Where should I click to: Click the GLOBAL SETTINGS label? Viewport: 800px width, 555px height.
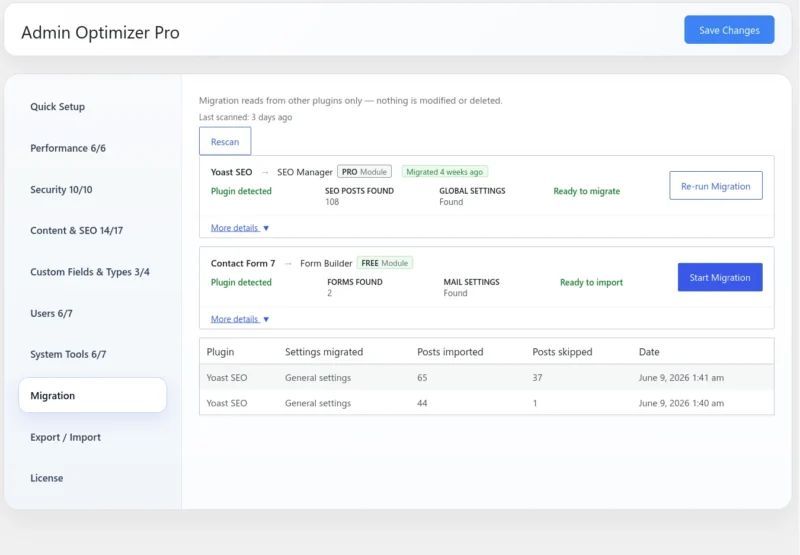click(x=472, y=191)
